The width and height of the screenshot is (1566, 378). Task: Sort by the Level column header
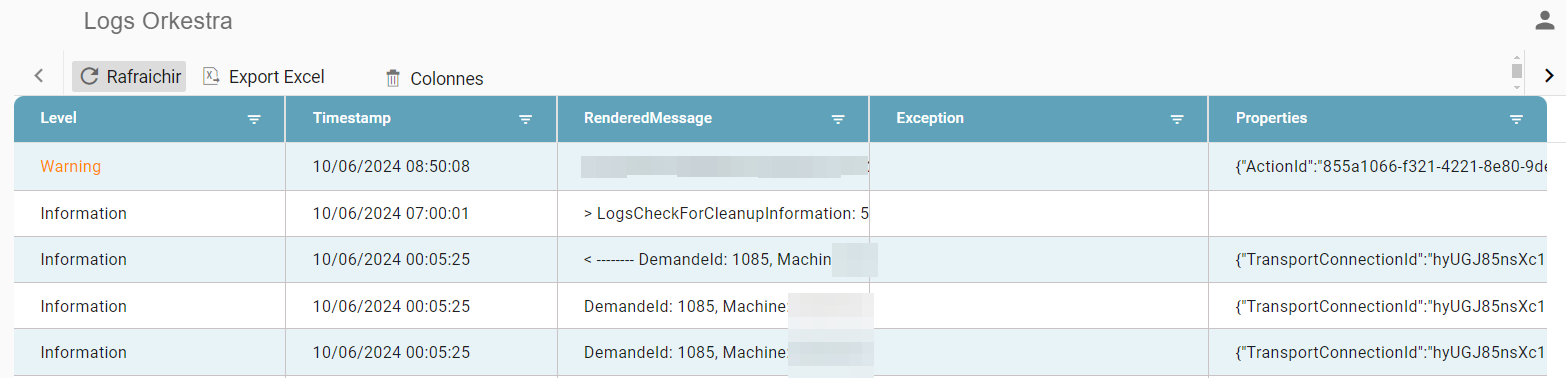58,118
